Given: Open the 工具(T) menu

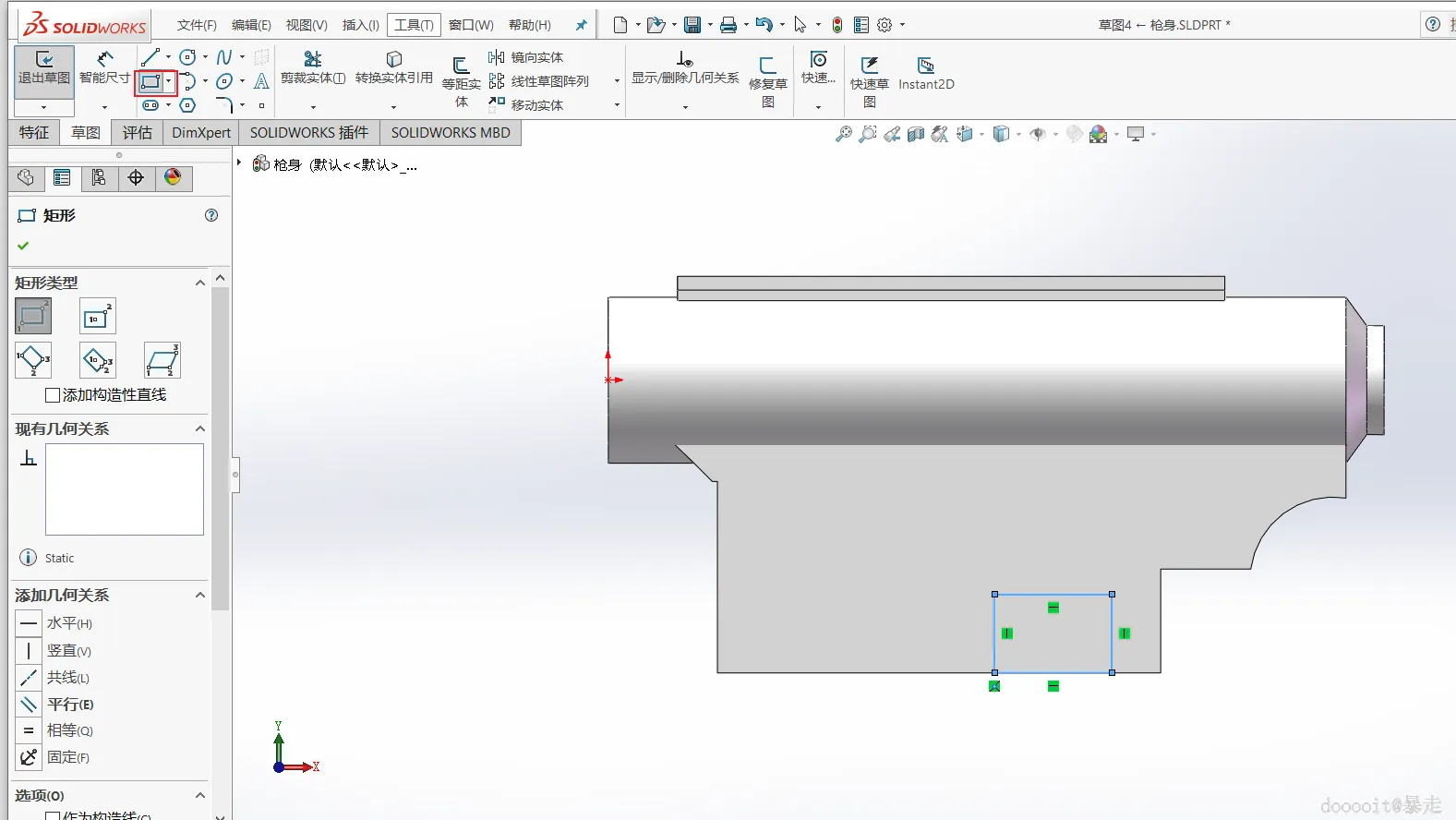Looking at the screenshot, I should 414,25.
